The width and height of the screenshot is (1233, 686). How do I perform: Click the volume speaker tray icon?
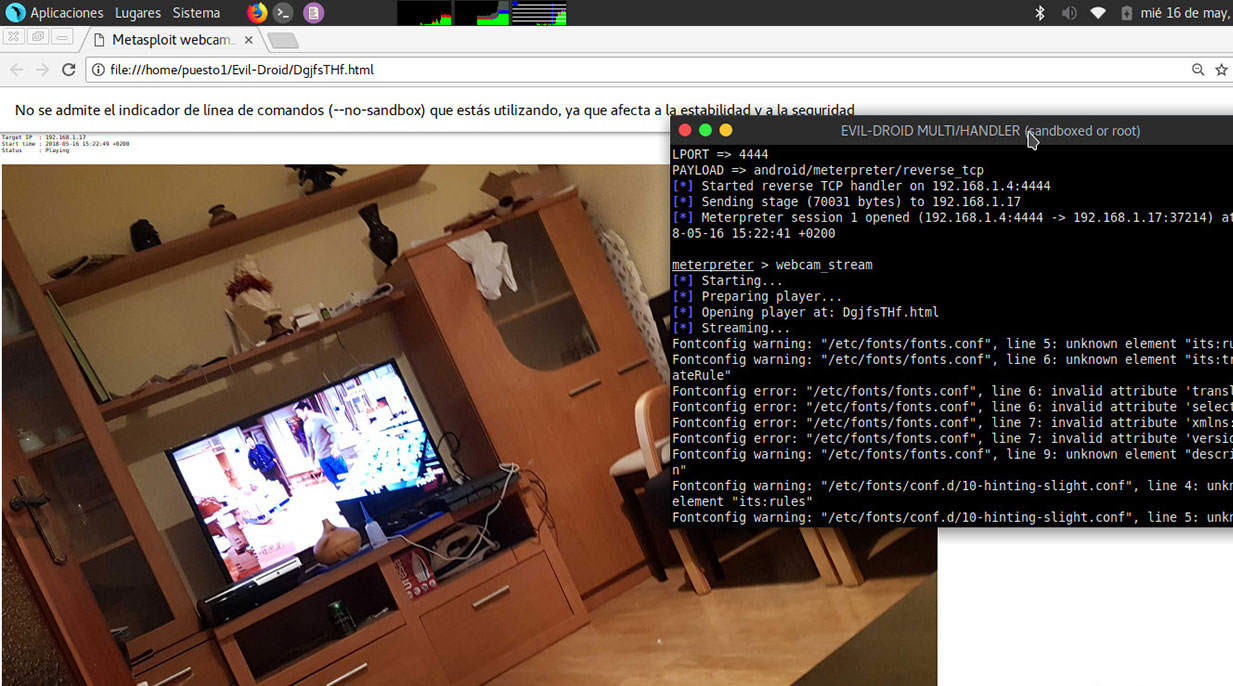[1069, 13]
